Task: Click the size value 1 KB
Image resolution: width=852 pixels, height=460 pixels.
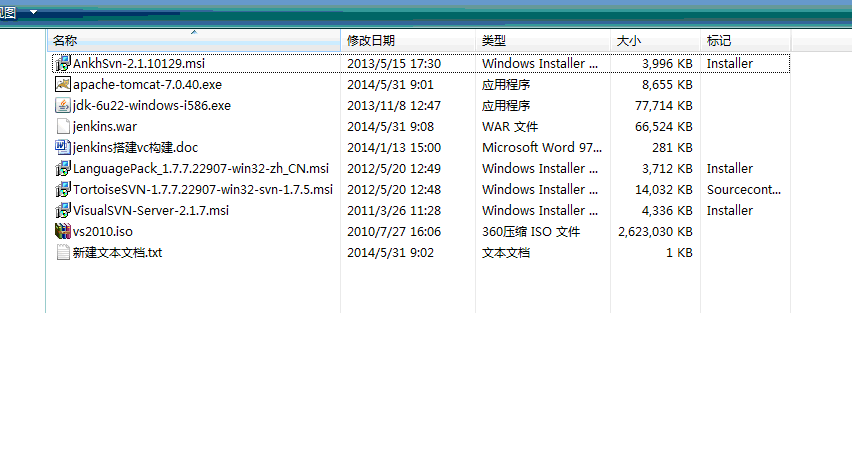Action: click(679, 253)
